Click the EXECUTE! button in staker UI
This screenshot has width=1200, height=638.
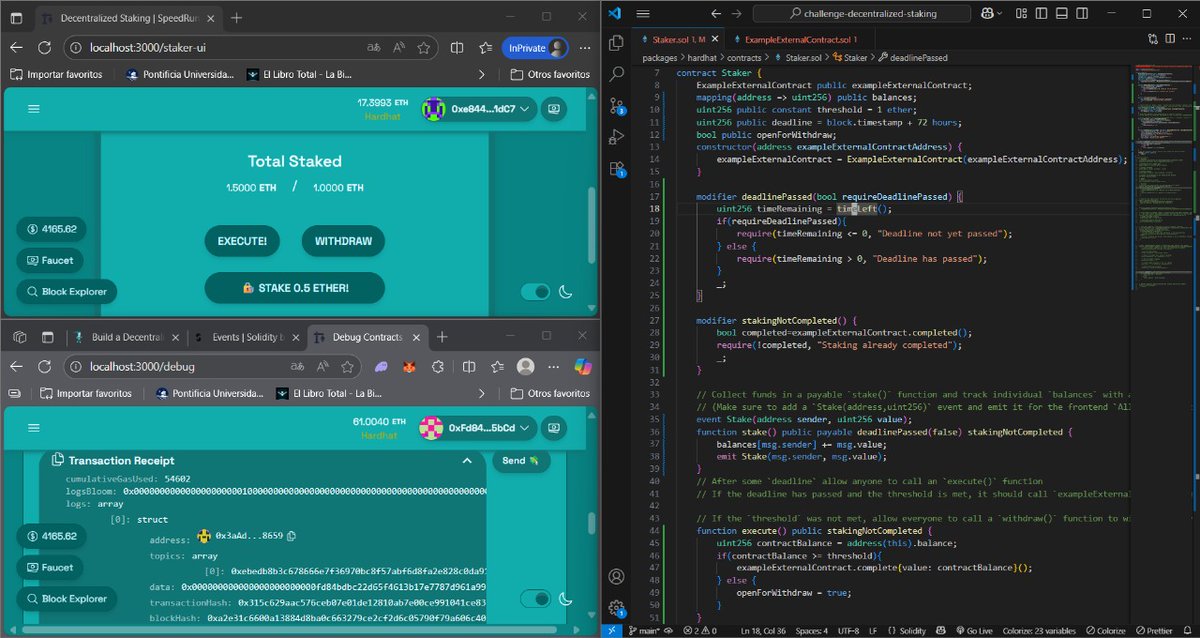[242, 241]
